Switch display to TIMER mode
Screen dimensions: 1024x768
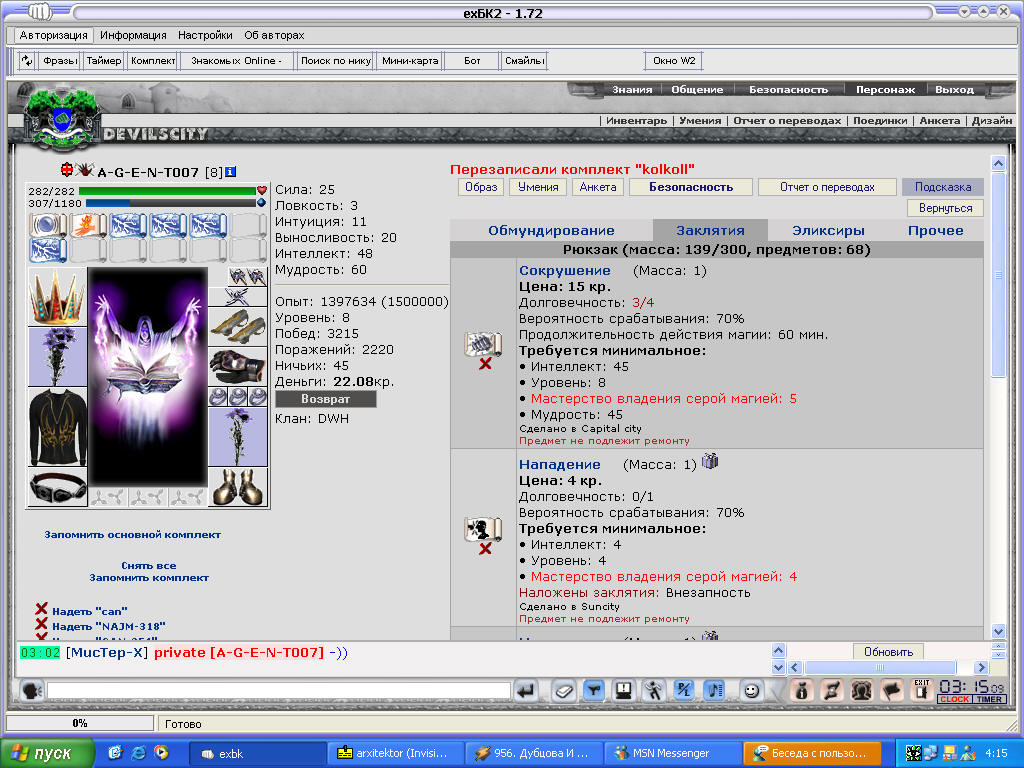989,699
